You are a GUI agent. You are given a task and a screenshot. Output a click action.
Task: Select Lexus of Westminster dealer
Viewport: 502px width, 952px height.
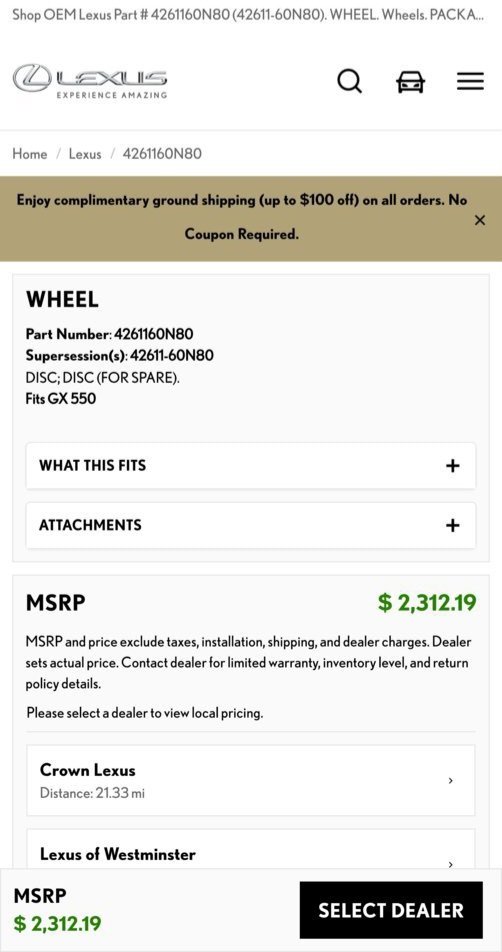[251, 850]
